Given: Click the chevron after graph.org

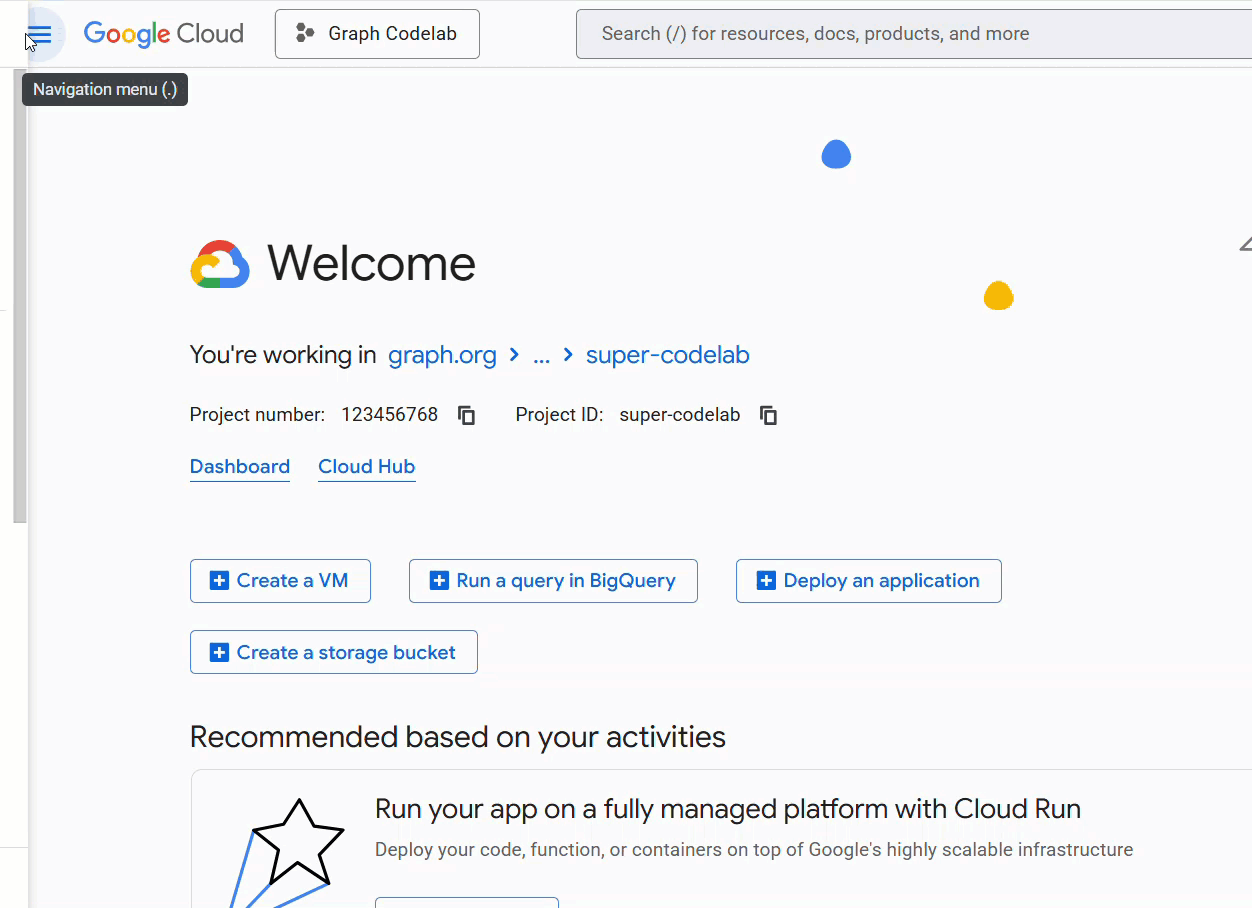Looking at the screenshot, I should coord(513,355).
